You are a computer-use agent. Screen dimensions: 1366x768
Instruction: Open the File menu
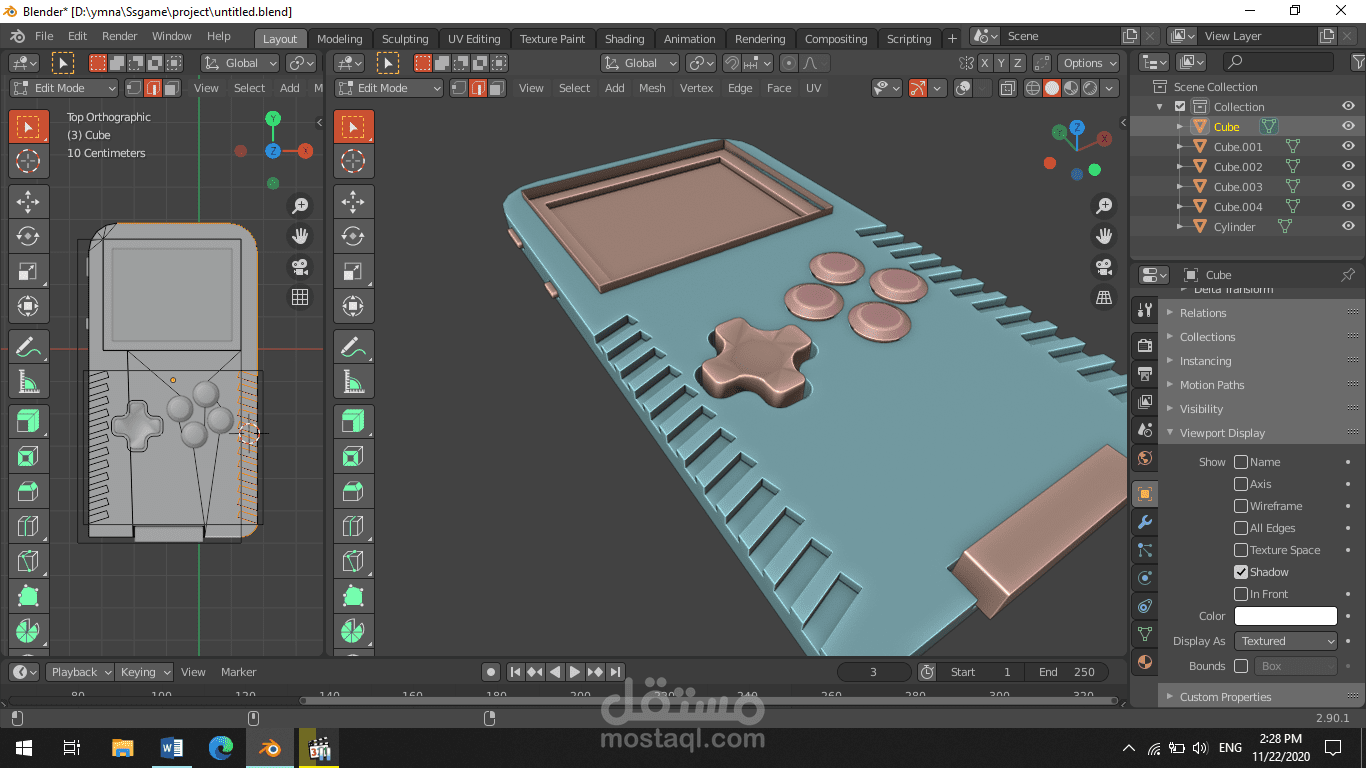pyautogui.click(x=44, y=36)
